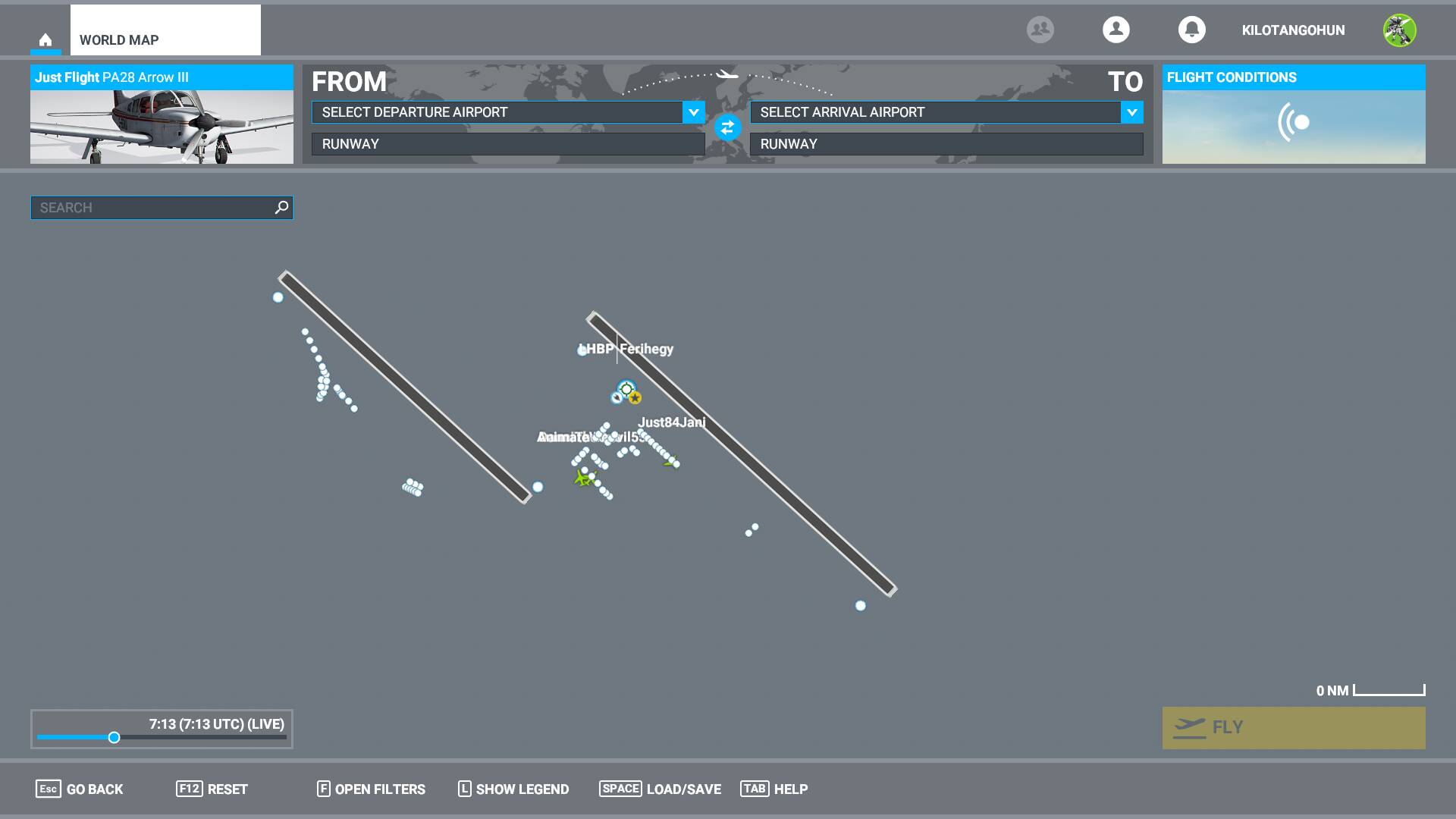Click the time of day slider handle

click(114, 737)
